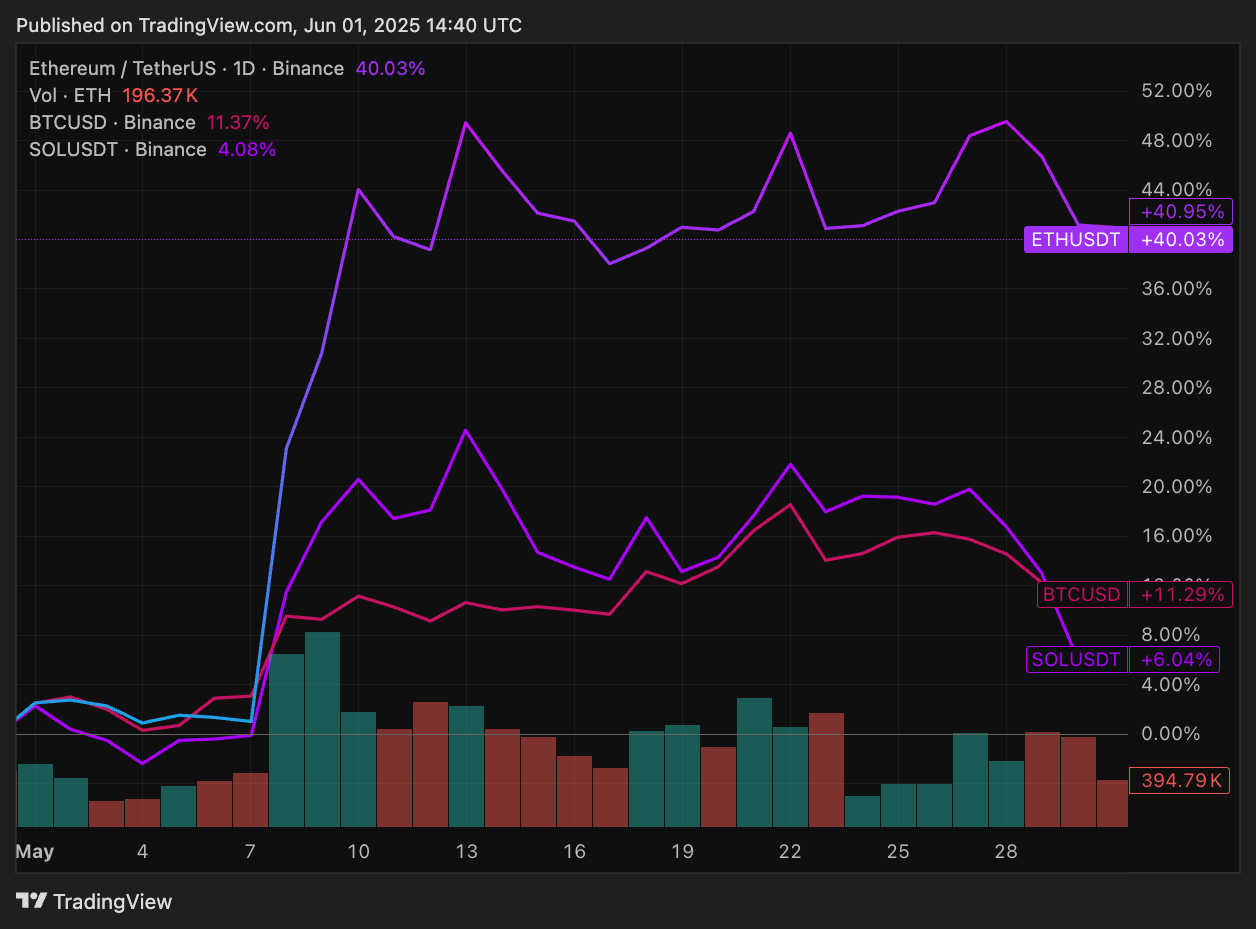Click the 32.00% price scale tick
1256x929 pixels.
tap(1176, 338)
